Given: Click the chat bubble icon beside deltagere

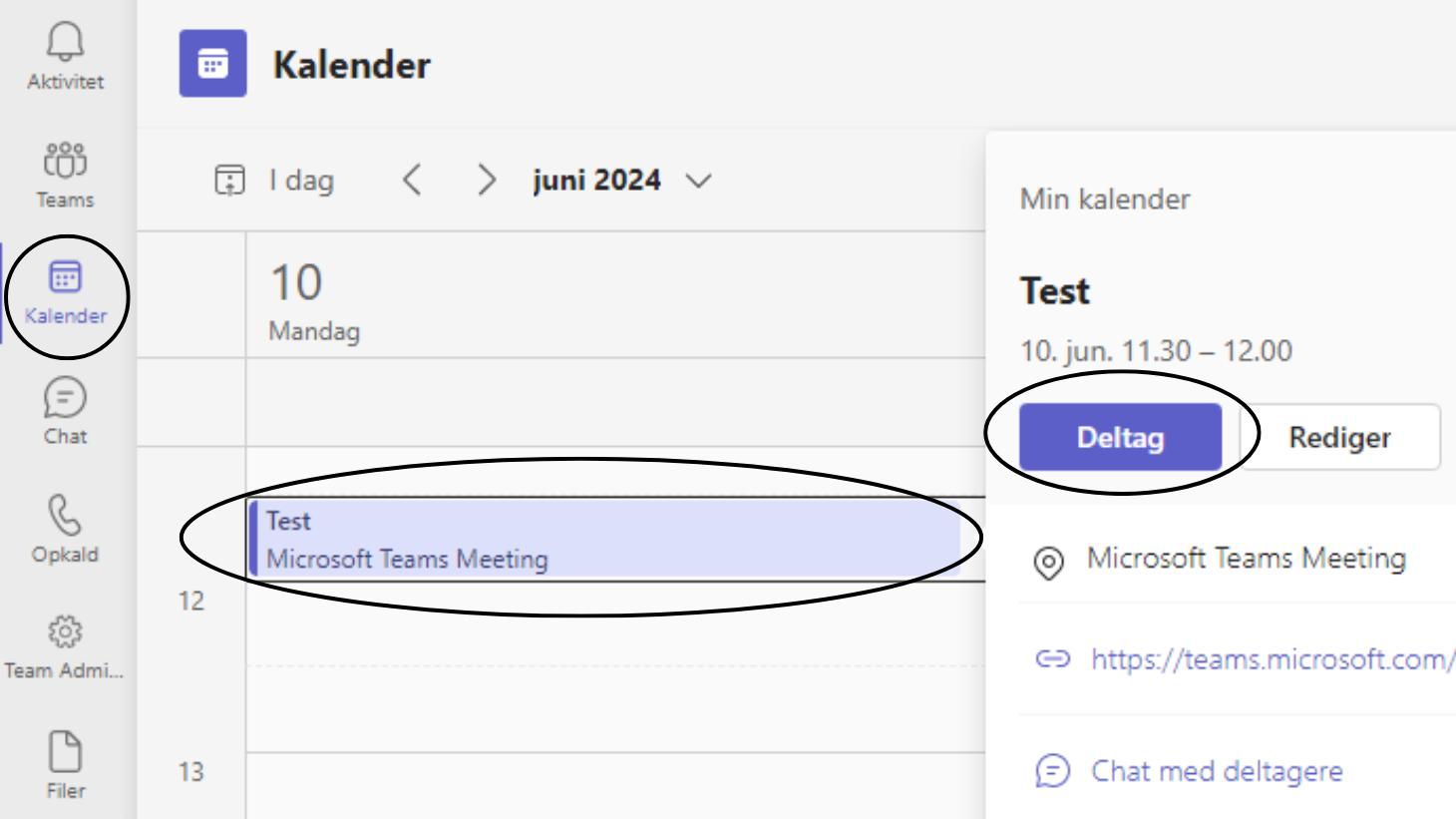Looking at the screenshot, I should click(x=1052, y=771).
